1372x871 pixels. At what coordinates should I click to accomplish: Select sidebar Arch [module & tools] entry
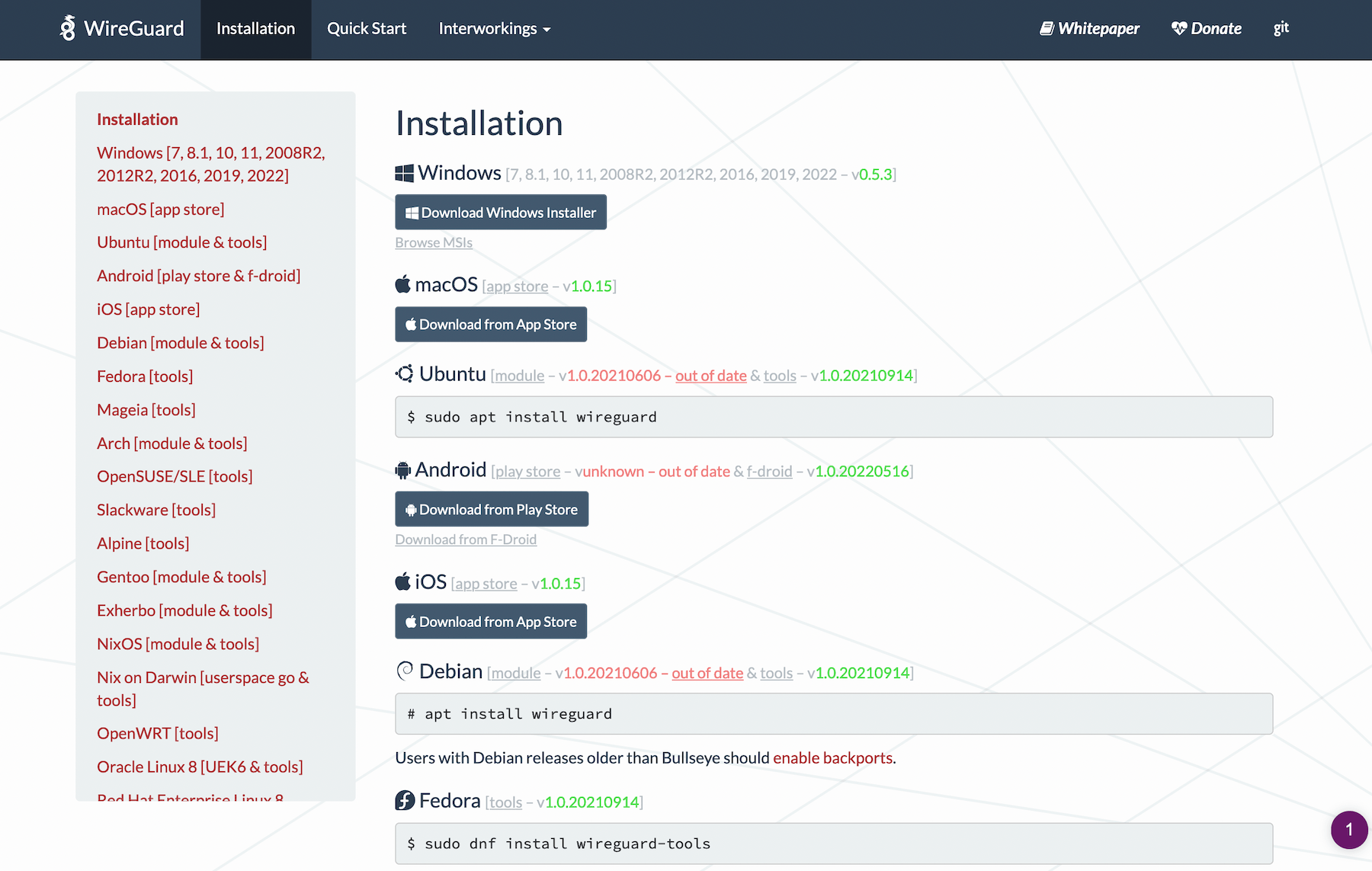click(172, 444)
